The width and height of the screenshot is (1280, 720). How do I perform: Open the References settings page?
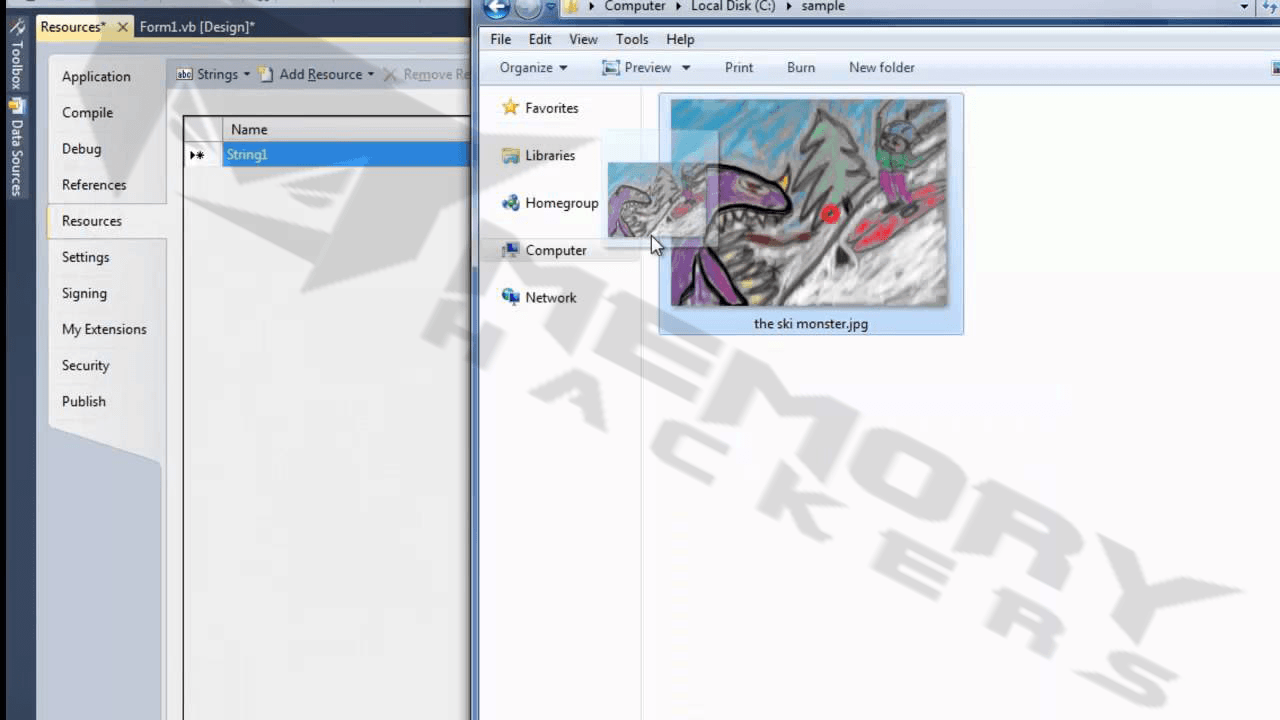(x=94, y=185)
